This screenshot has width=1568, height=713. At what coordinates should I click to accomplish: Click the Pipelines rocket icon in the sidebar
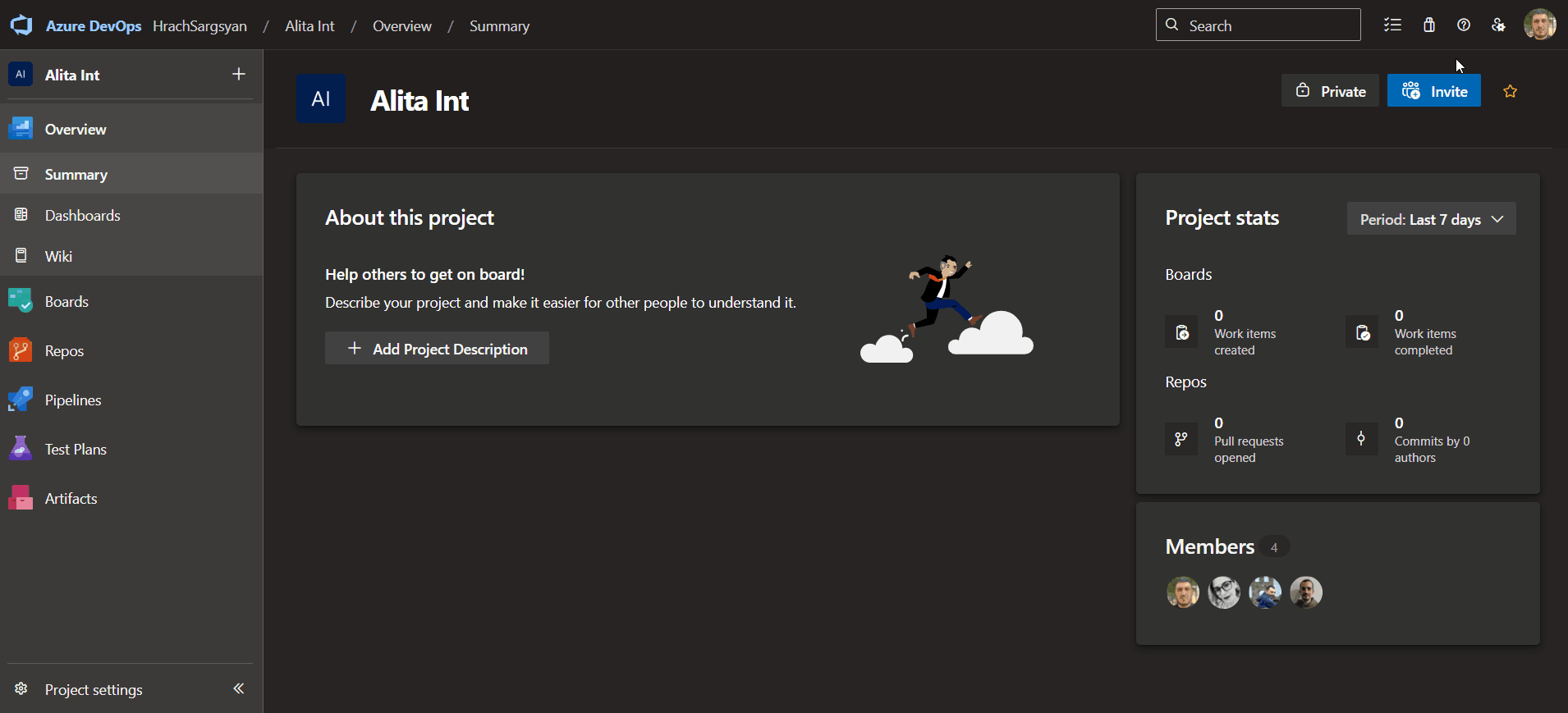click(21, 400)
